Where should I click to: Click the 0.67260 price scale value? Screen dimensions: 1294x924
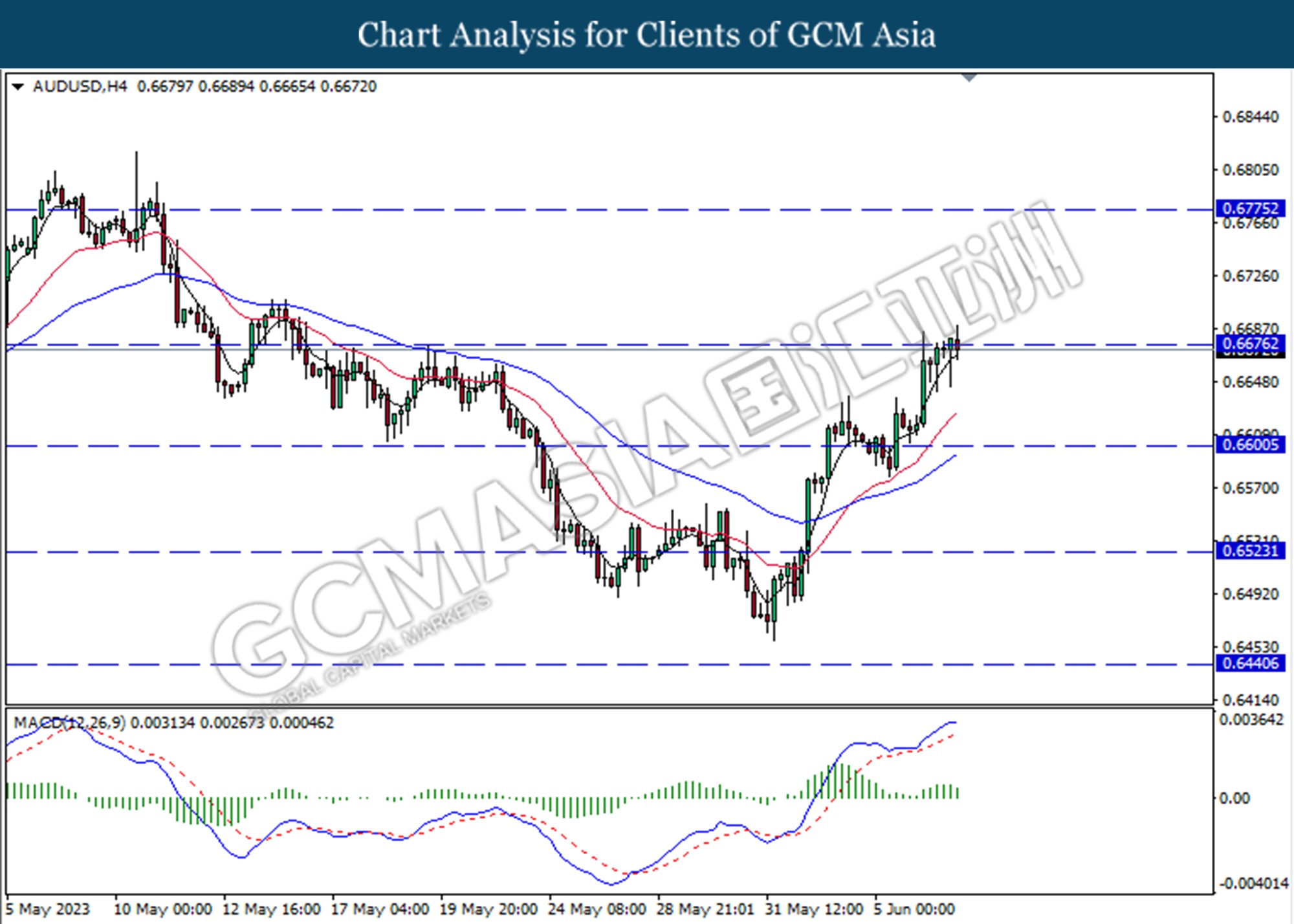(x=1250, y=276)
